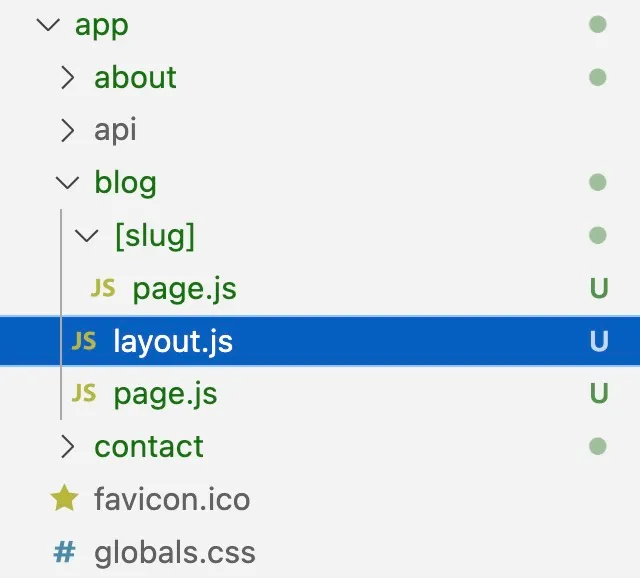Expand the about folder chevron
The width and height of the screenshot is (640, 578).
(68, 78)
